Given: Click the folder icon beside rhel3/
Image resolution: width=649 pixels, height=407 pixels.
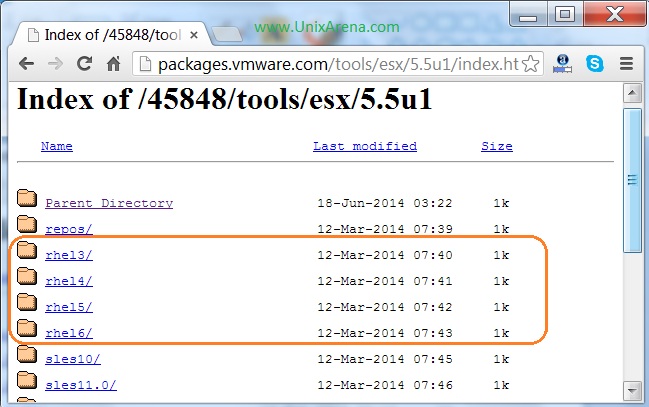Looking at the screenshot, I should 27,250.
